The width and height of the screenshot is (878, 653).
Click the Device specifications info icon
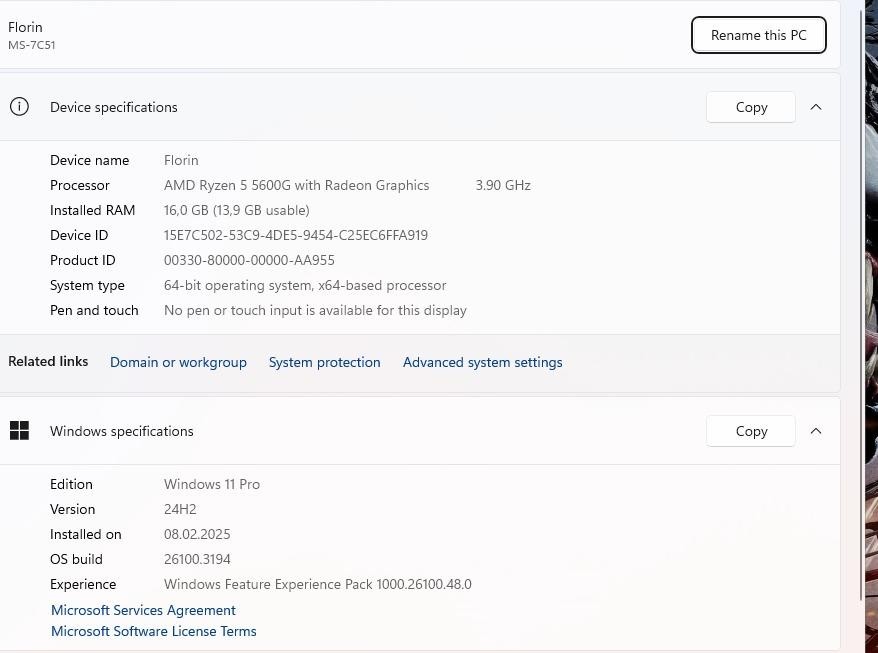[19, 107]
